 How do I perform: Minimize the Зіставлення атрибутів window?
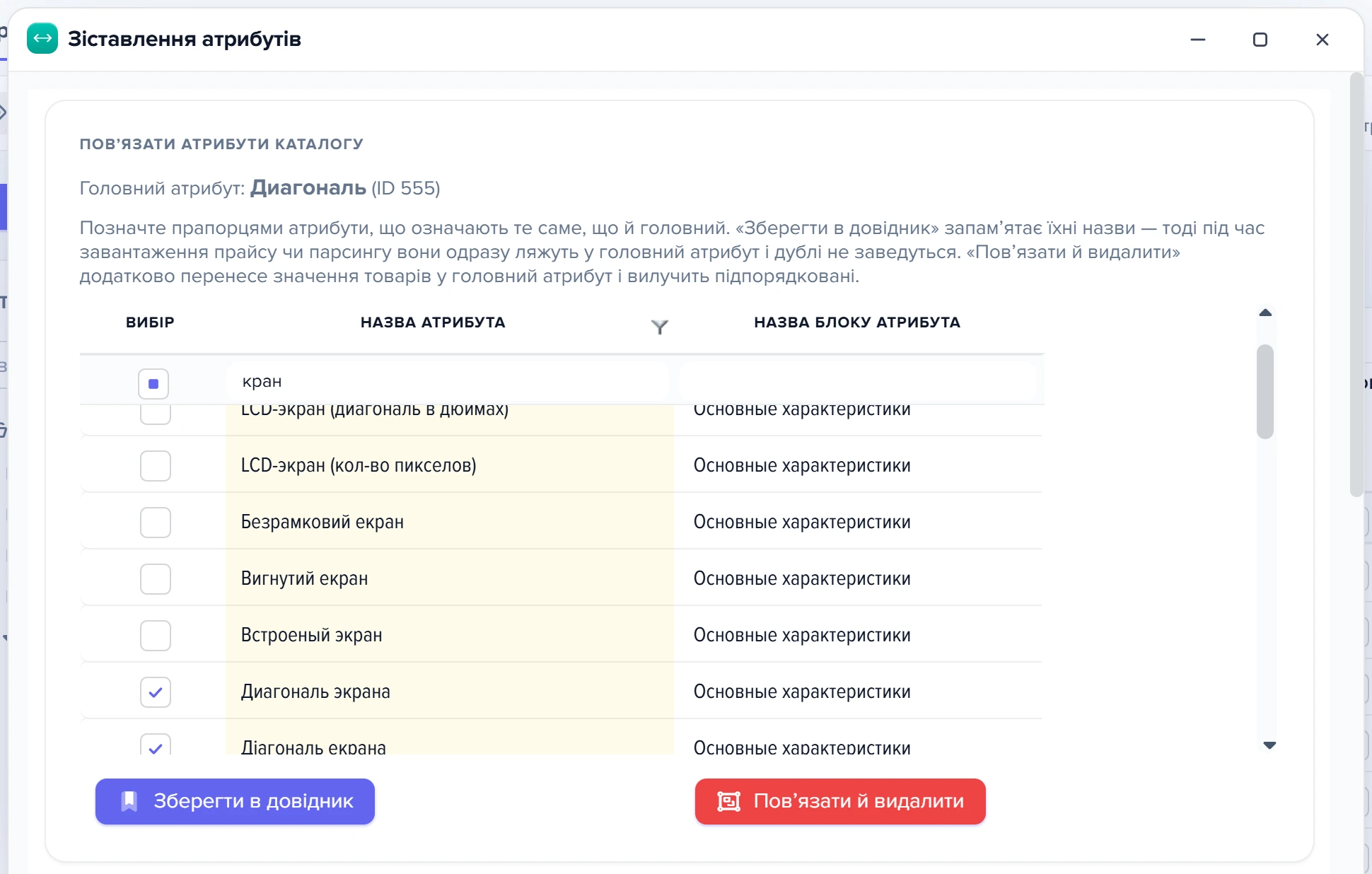tap(1197, 40)
